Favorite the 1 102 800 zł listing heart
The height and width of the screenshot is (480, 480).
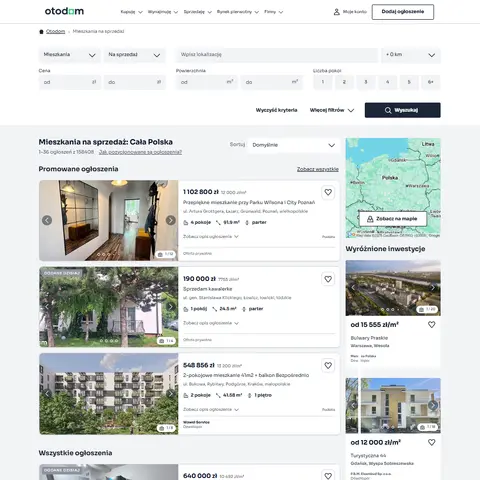[x=328, y=192]
